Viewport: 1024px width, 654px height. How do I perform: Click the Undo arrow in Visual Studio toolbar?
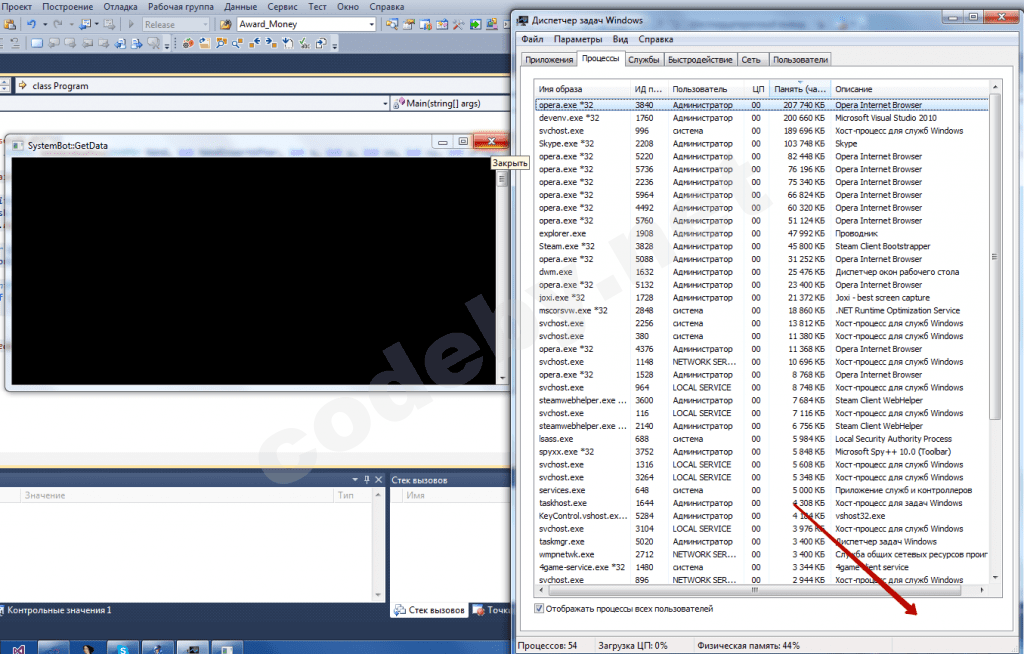[x=31, y=24]
